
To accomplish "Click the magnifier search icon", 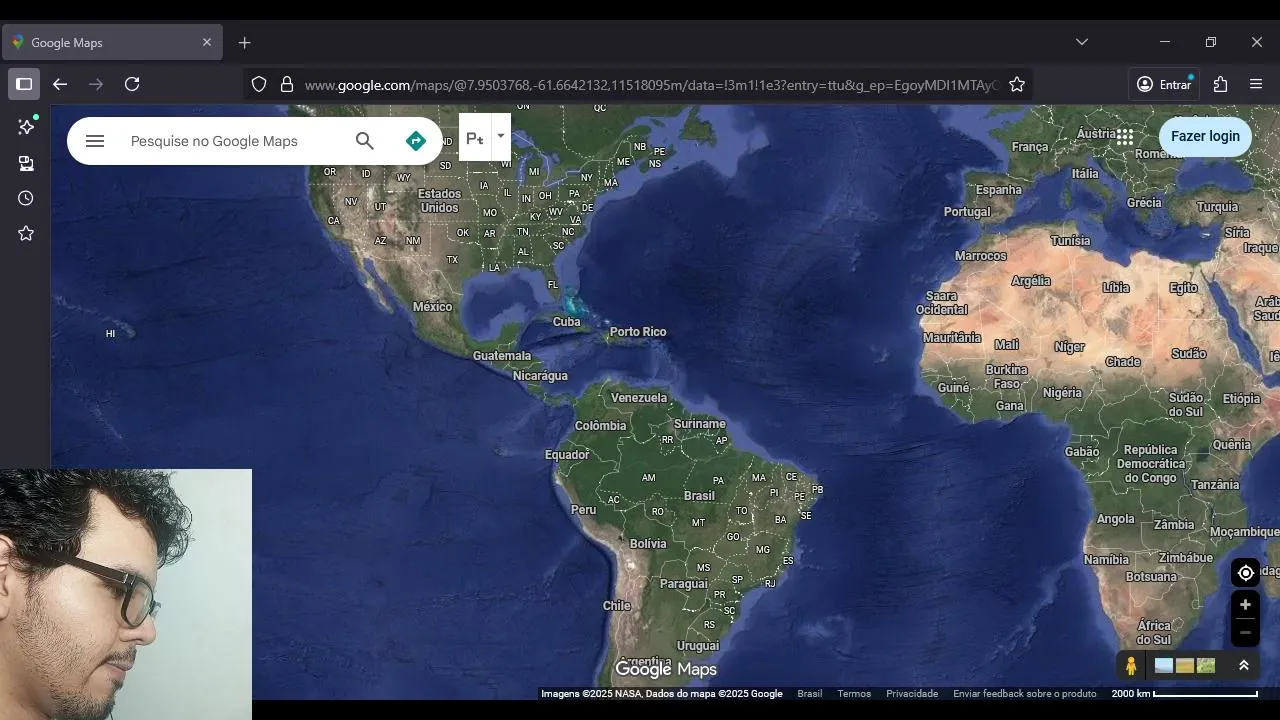I will [365, 141].
